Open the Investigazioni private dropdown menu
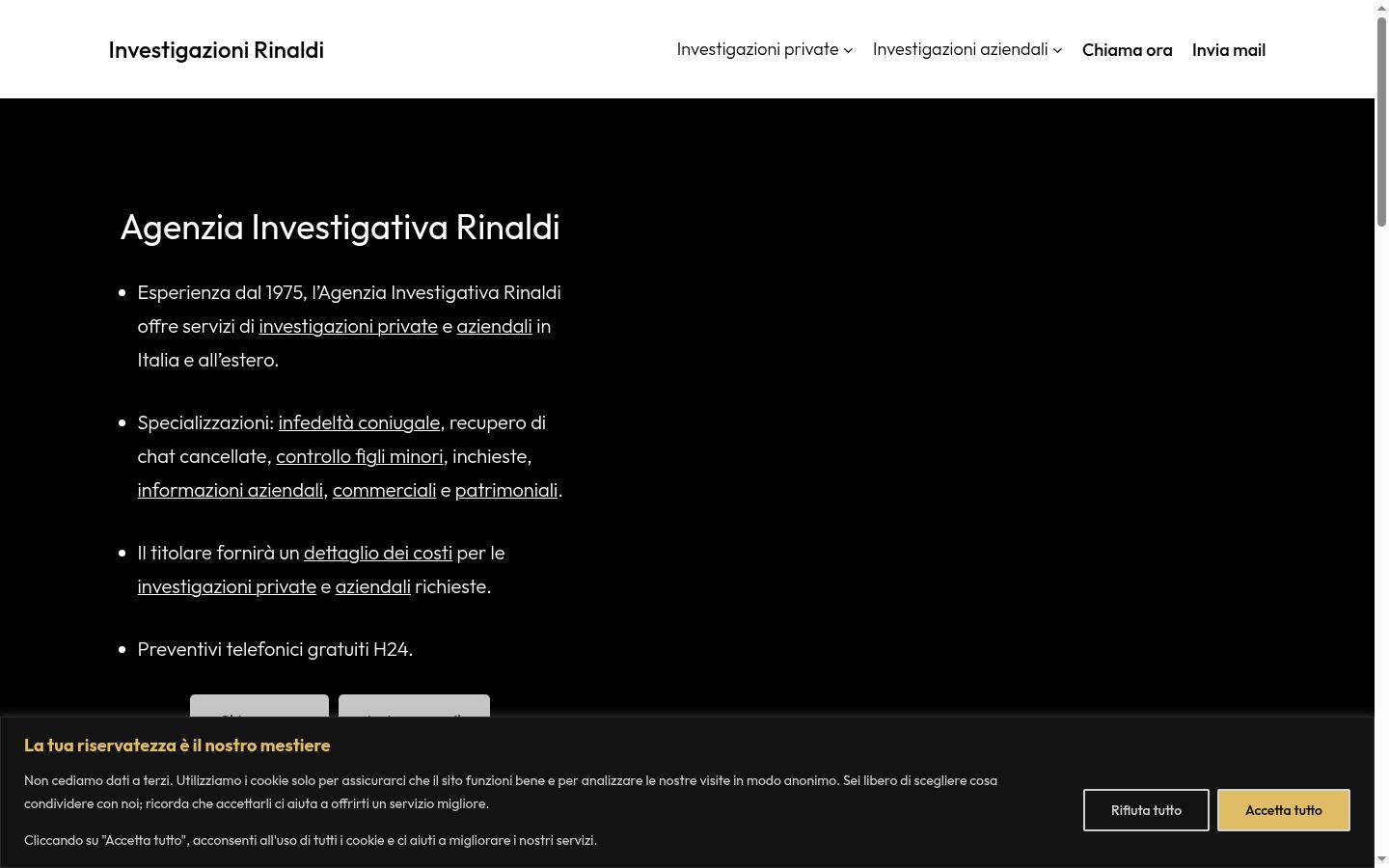 [764, 49]
